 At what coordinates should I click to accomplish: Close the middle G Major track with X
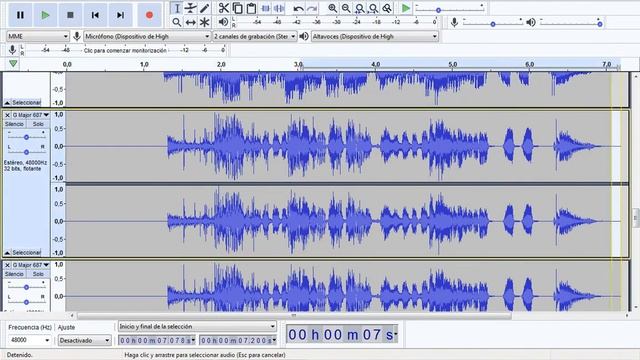(x=7, y=115)
